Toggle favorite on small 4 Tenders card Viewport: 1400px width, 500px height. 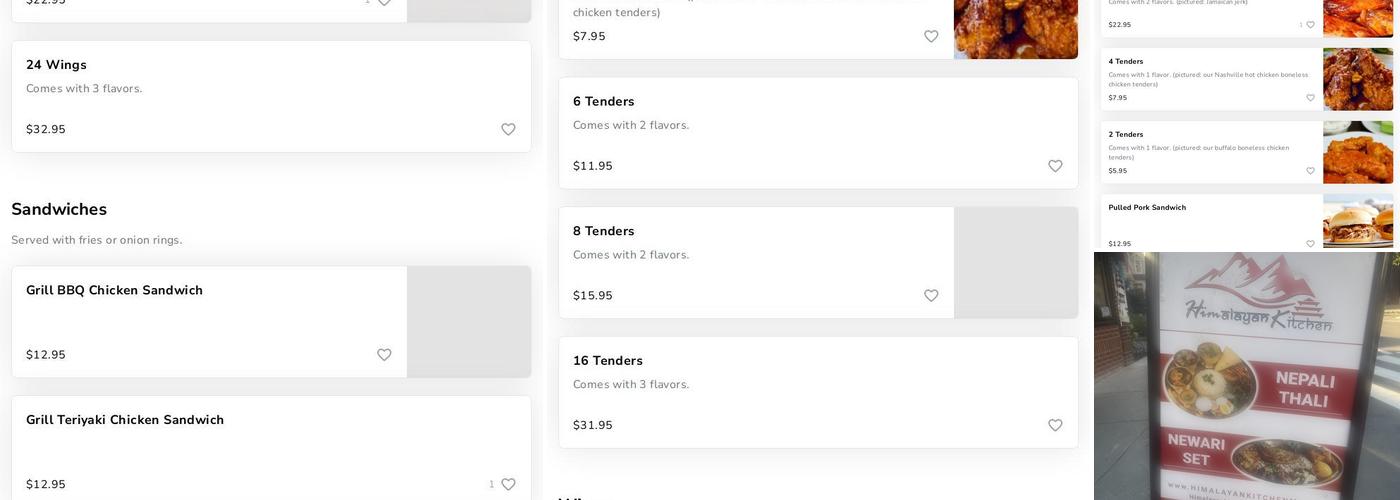(x=1310, y=98)
